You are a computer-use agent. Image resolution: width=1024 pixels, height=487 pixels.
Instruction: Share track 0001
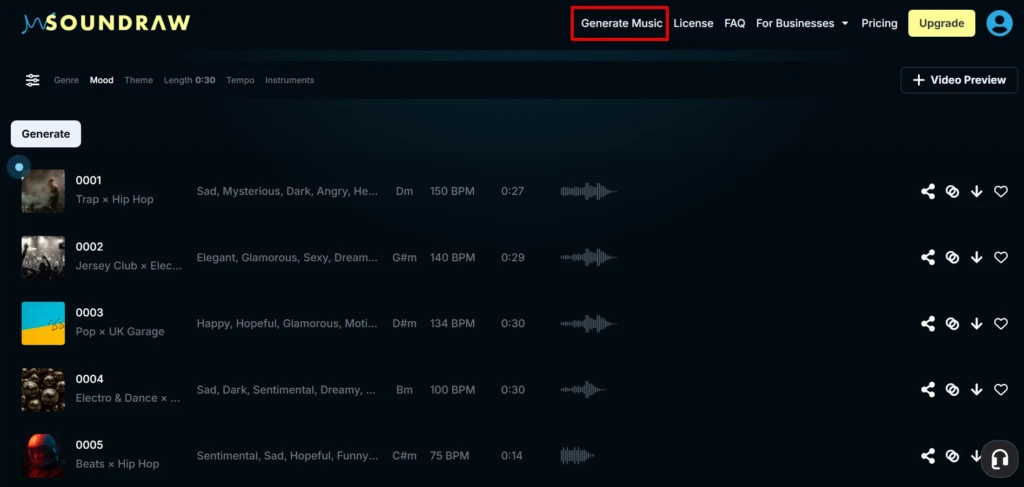(927, 191)
